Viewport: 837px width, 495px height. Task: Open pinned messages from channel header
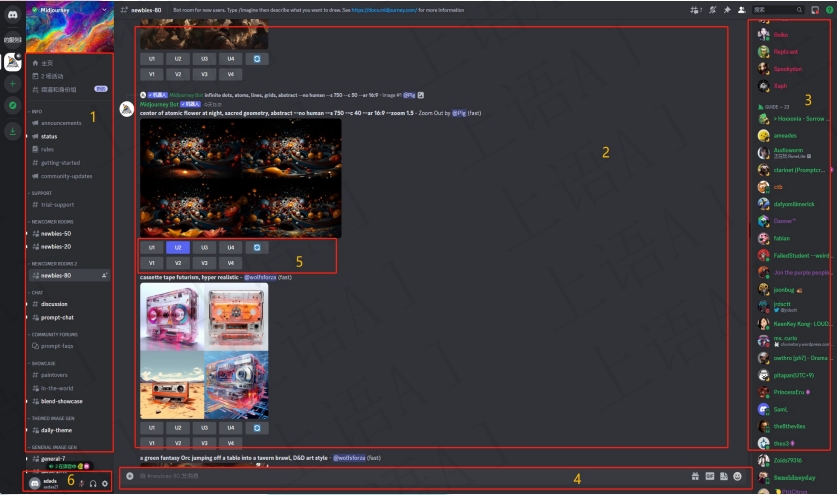tap(726, 9)
